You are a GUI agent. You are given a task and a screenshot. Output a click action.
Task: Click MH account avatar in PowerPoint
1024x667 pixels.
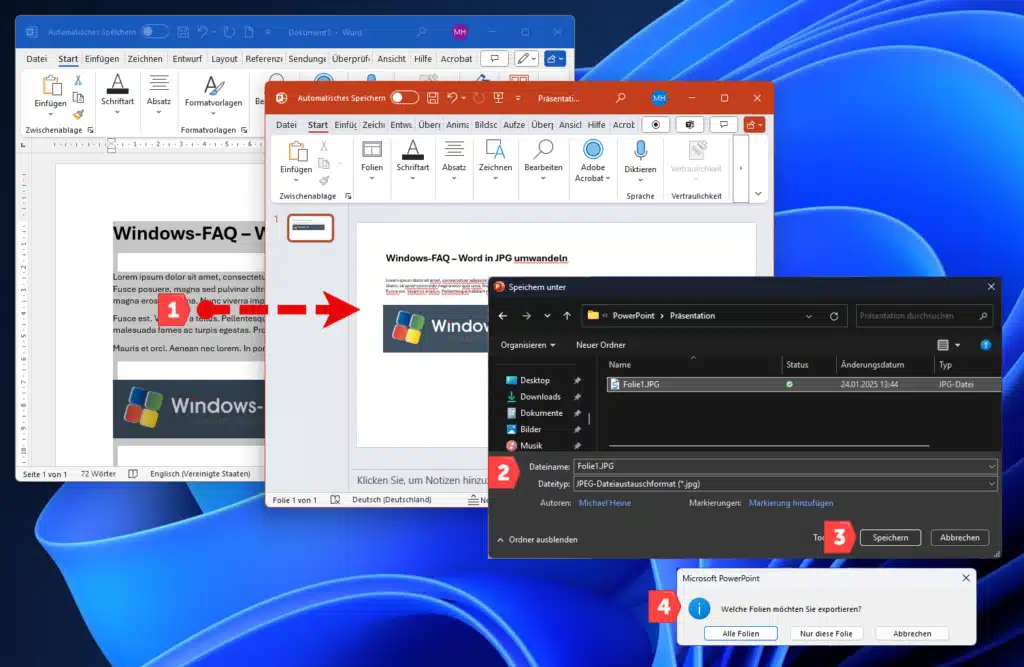coord(659,98)
